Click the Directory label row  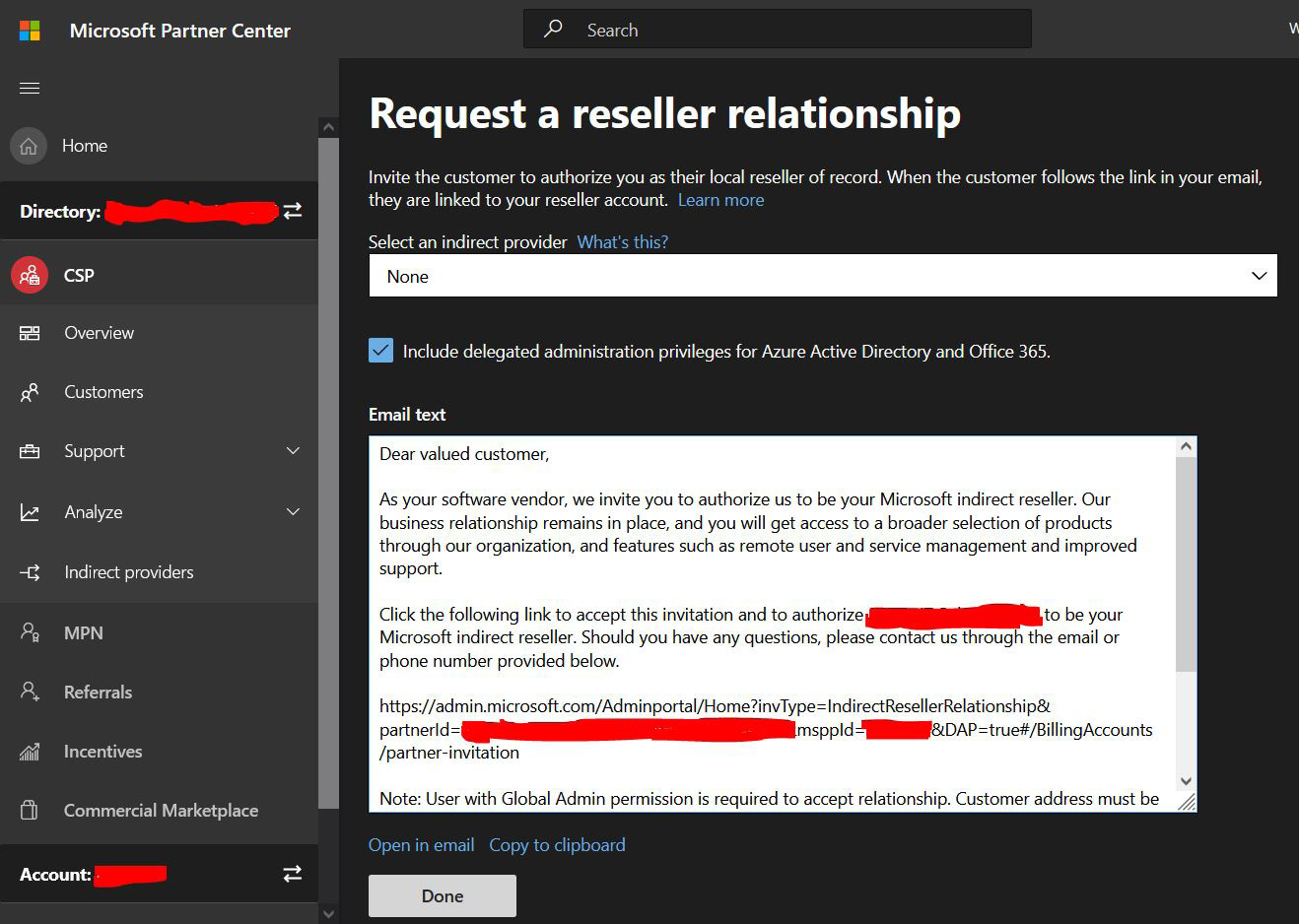pyautogui.click(x=159, y=211)
